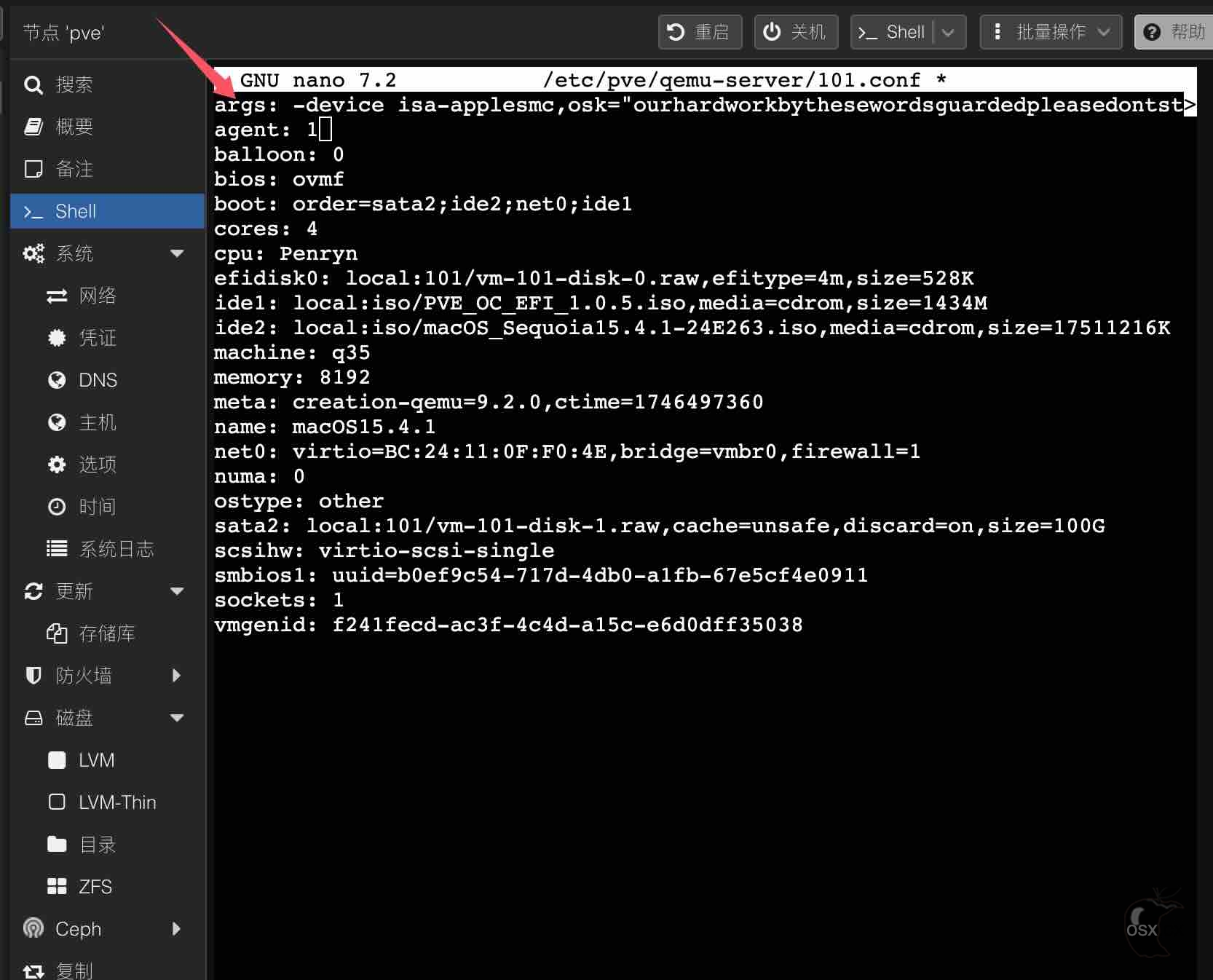Click the Ceph logo icon
The image size is (1213, 980).
coord(33,928)
